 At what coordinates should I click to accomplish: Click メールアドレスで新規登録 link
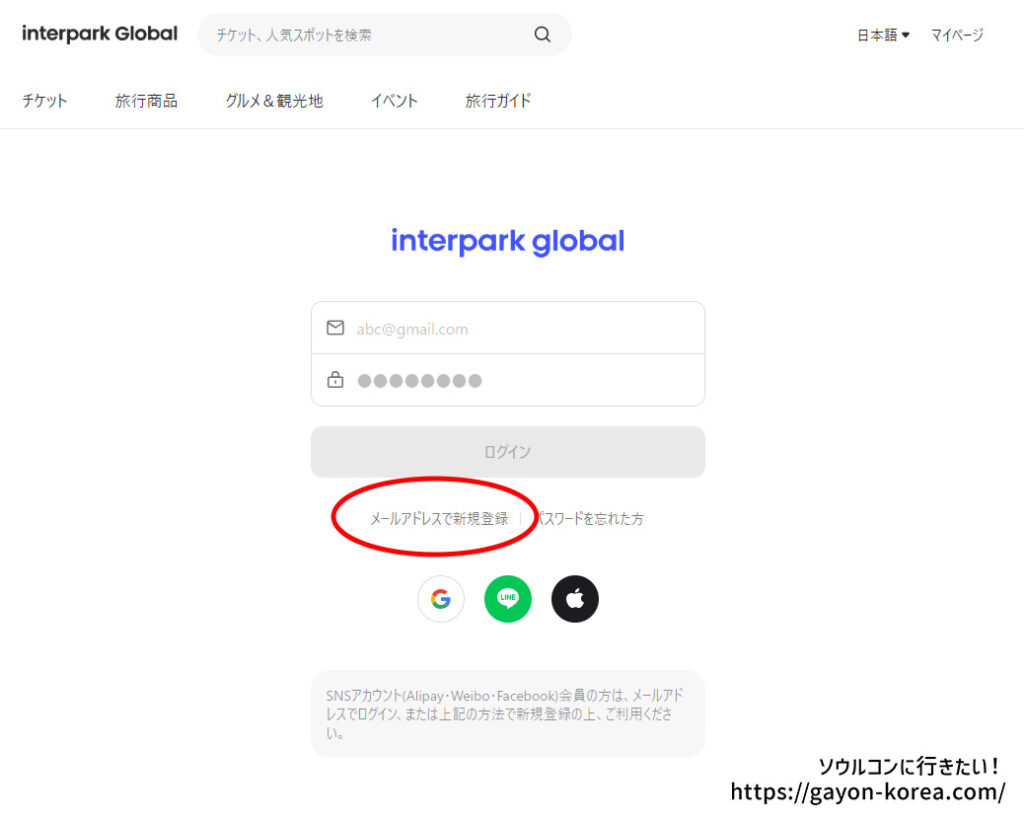click(439, 518)
